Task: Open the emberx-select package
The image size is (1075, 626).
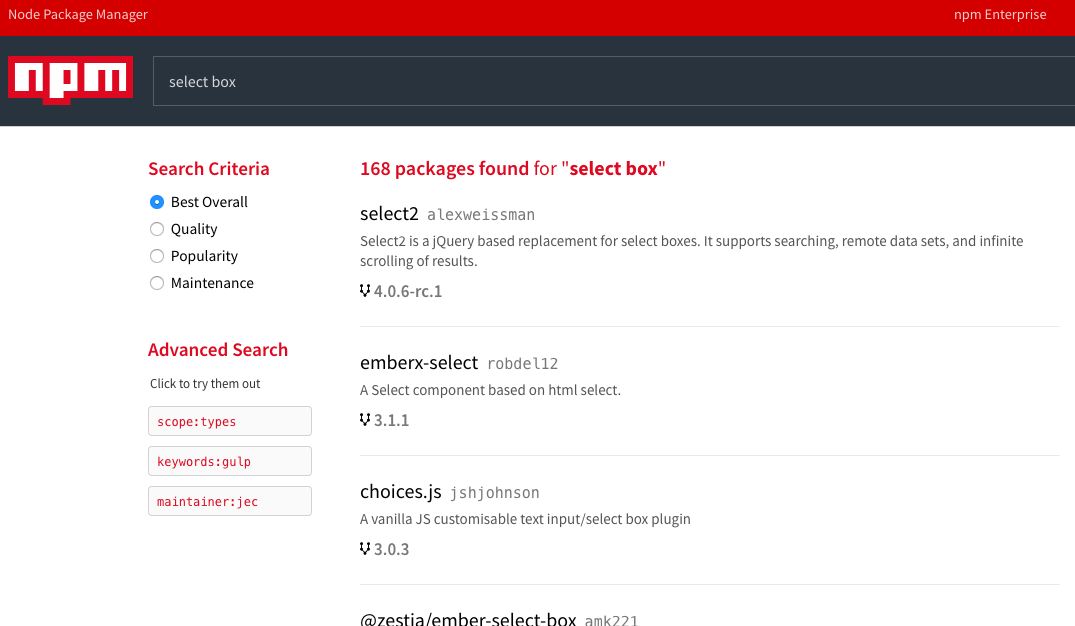Action: pyautogui.click(x=419, y=363)
